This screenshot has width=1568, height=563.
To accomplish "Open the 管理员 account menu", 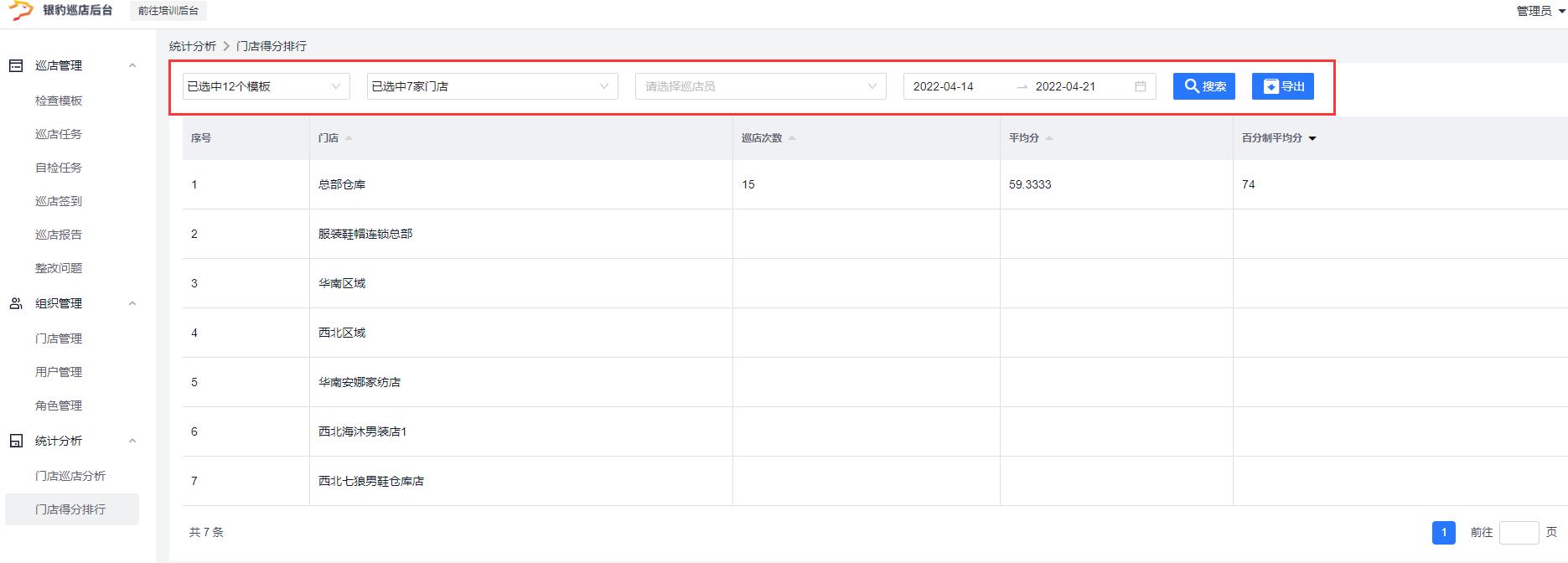I will pyautogui.click(x=1540, y=11).
